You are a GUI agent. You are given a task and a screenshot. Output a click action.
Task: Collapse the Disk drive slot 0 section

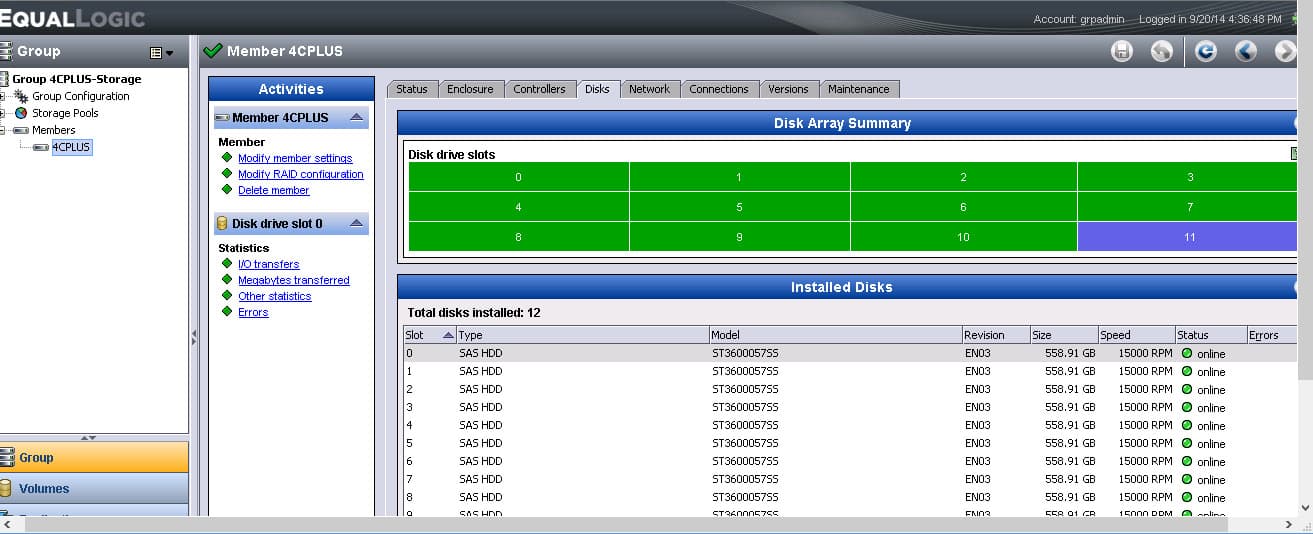pyautogui.click(x=356, y=224)
